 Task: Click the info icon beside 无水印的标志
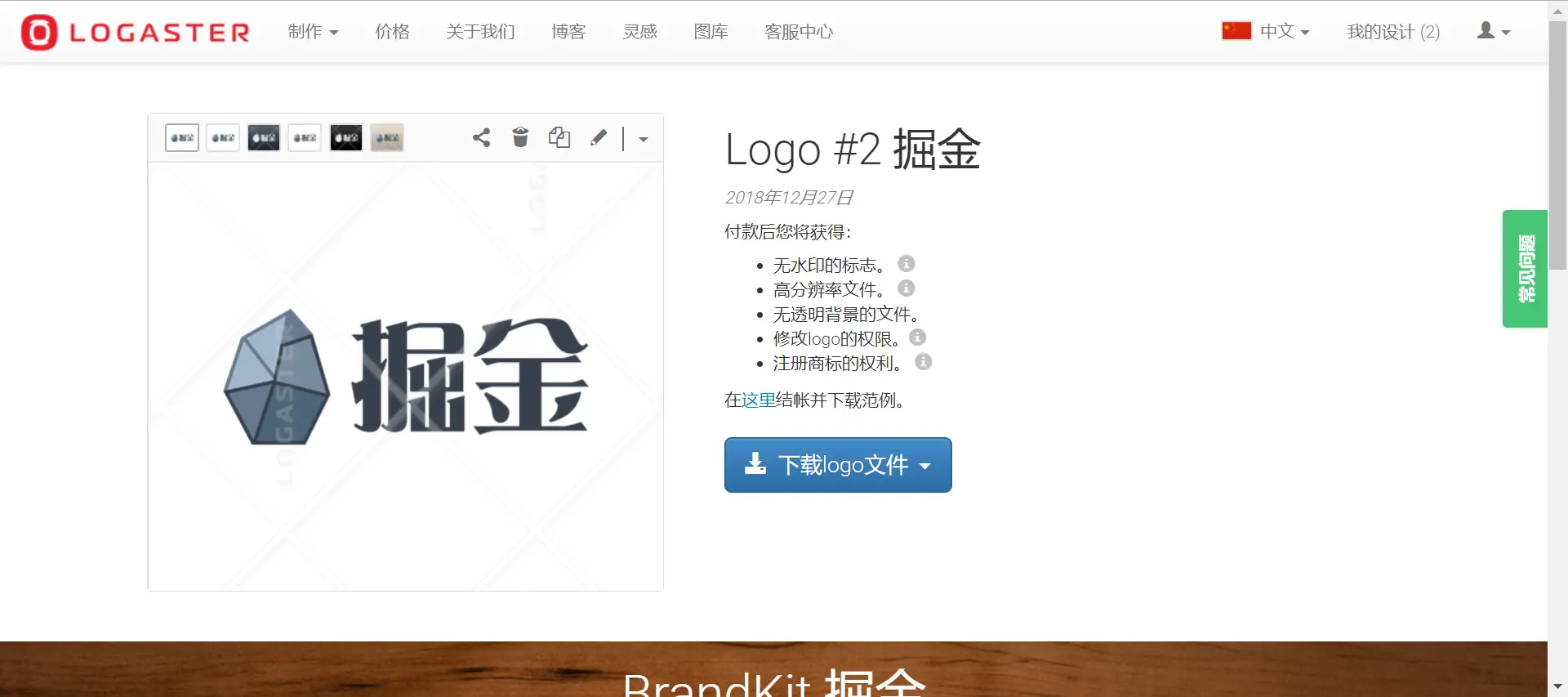[906, 264]
